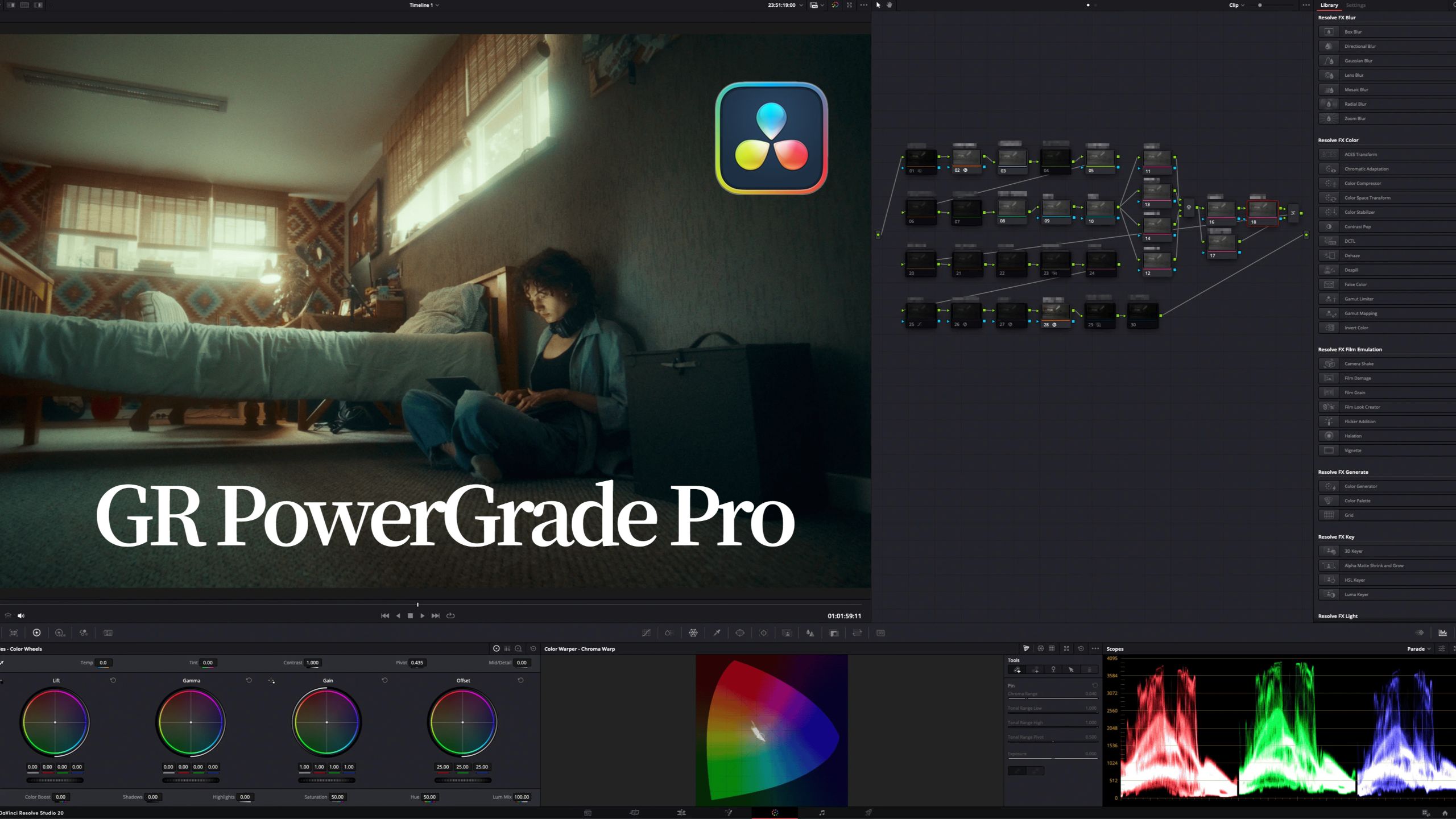Toggle Color Warper grid view icon
1456x819 pixels.
(1052, 648)
